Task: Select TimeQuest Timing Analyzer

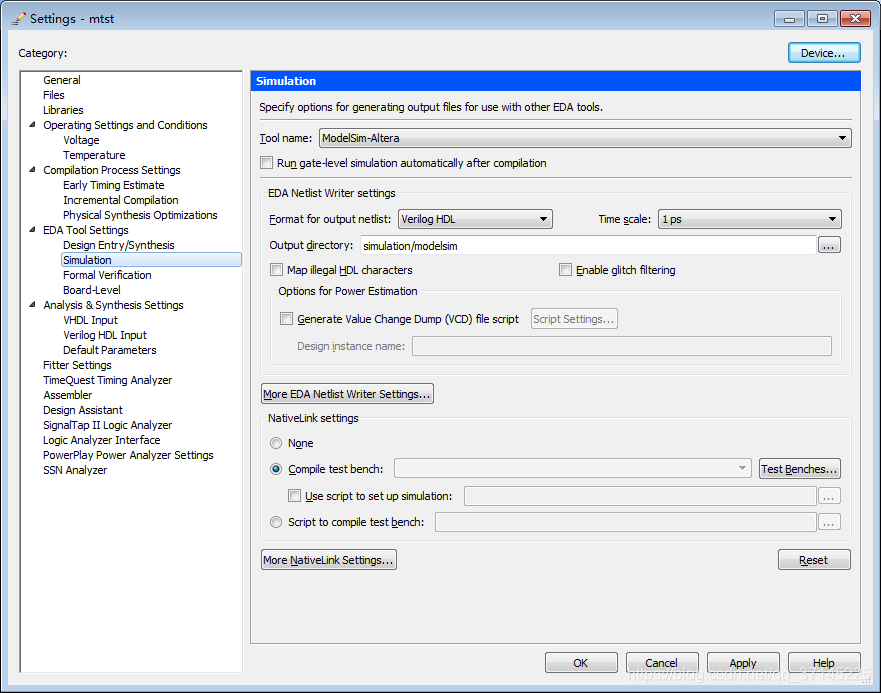Action: (x=107, y=380)
